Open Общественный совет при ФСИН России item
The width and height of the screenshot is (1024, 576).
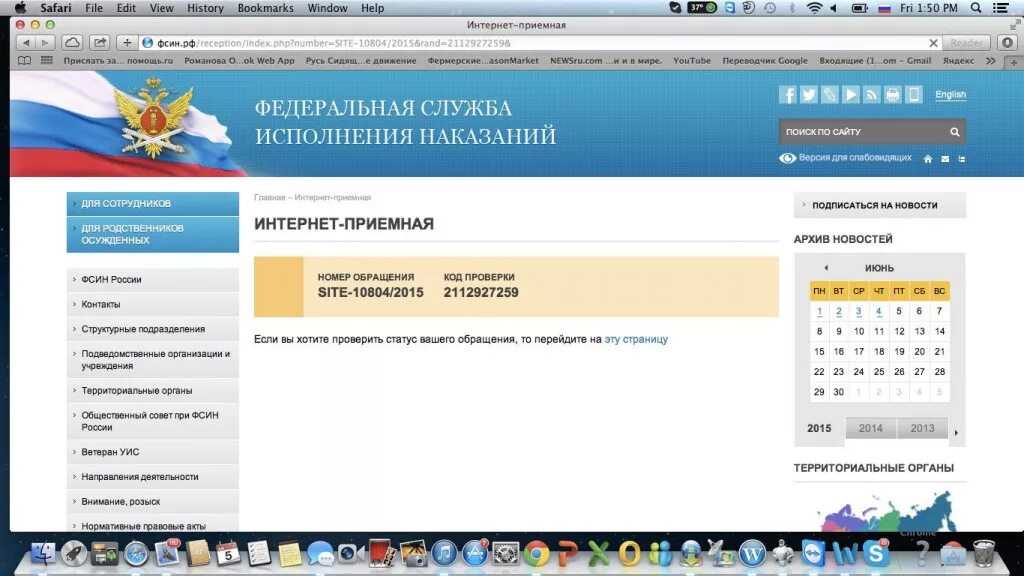tap(153, 421)
